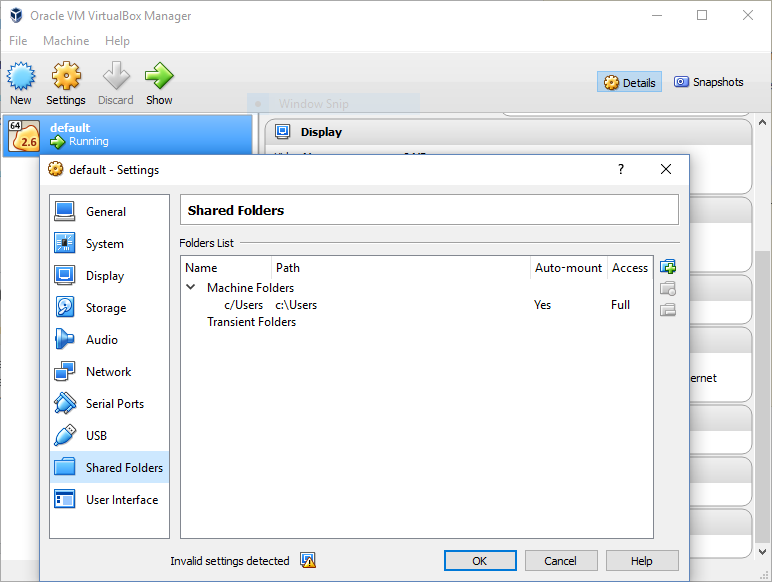Select the default running VM entry
Viewport: 772px width, 582px height.
pyautogui.click(x=128, y=135)
